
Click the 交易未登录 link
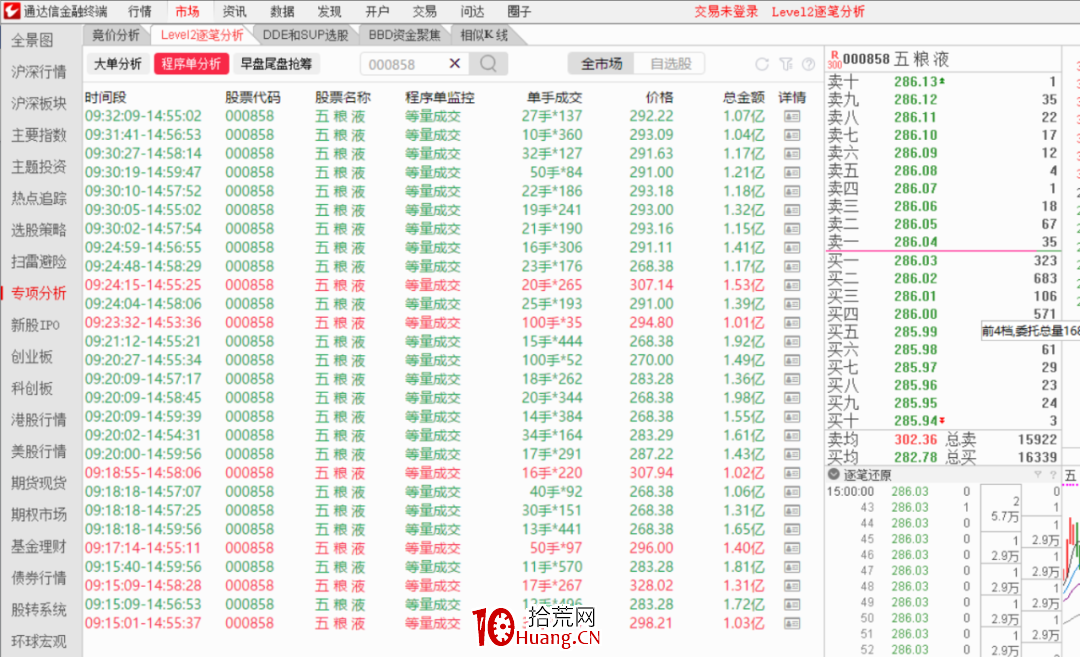pos(725,11)
